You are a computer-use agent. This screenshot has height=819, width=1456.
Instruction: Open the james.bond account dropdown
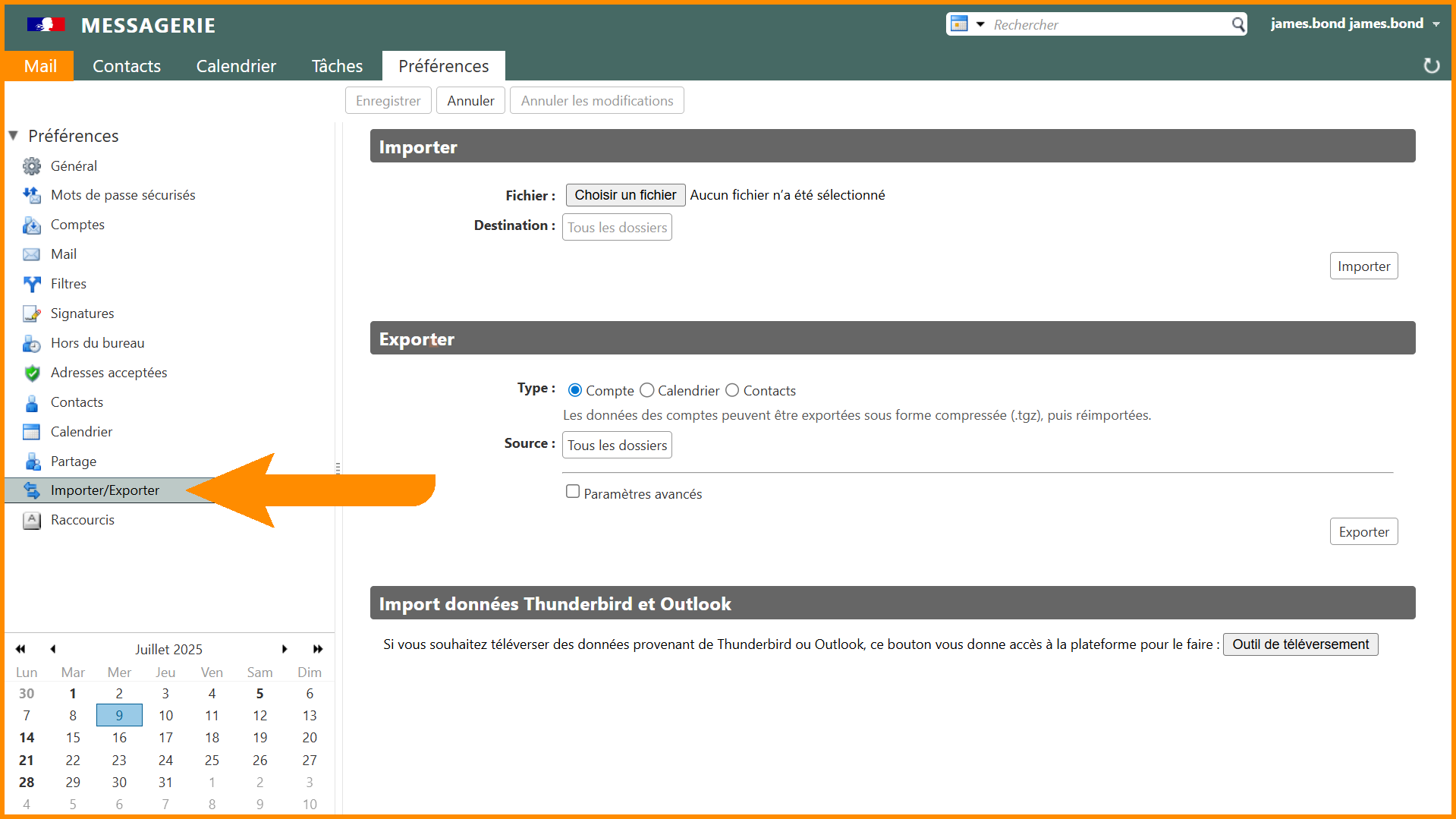pyautogui.click(x=1436, y=24)
